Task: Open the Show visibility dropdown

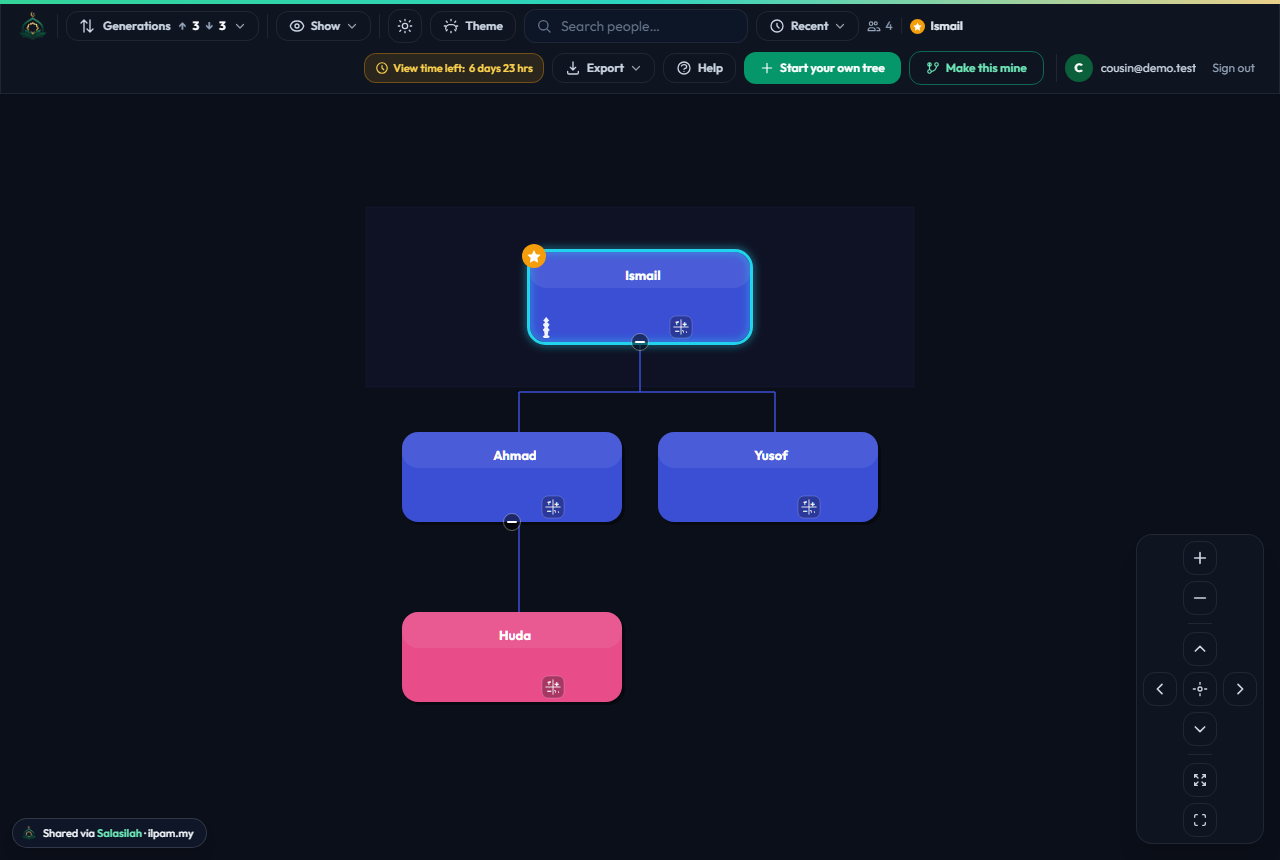Action: coord(323,26)
